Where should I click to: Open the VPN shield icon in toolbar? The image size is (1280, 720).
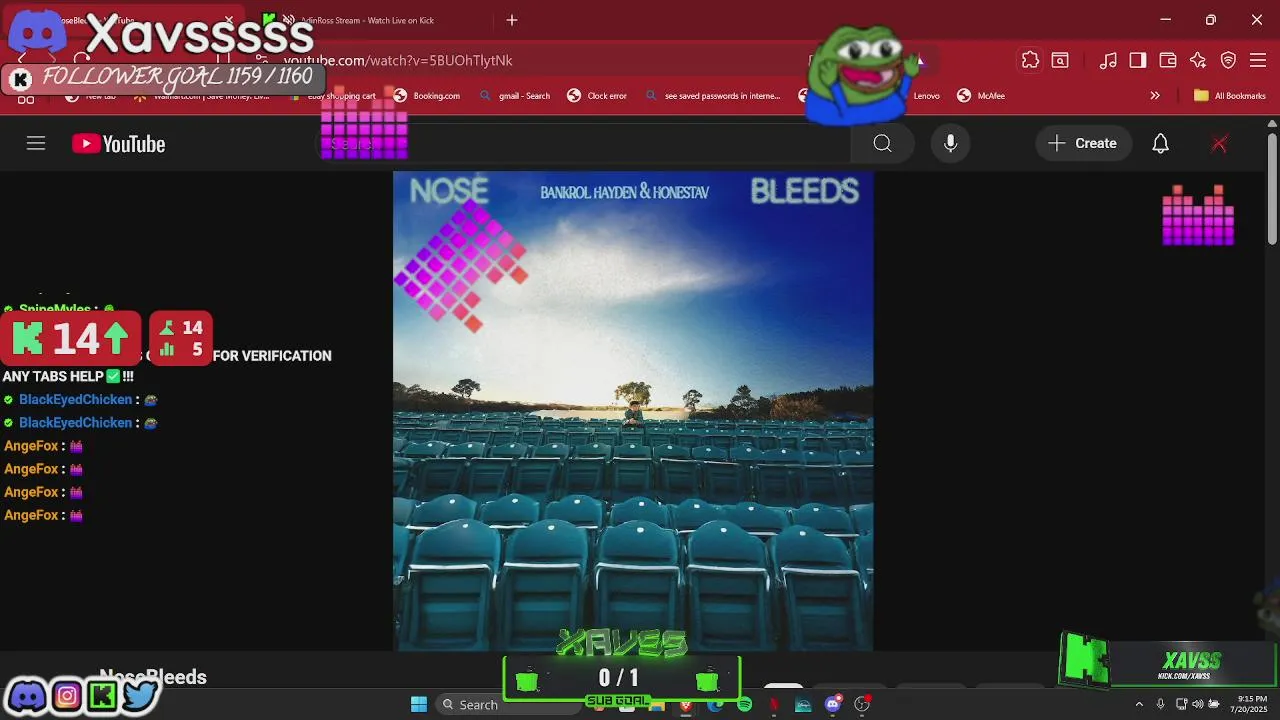[1228, 60]
